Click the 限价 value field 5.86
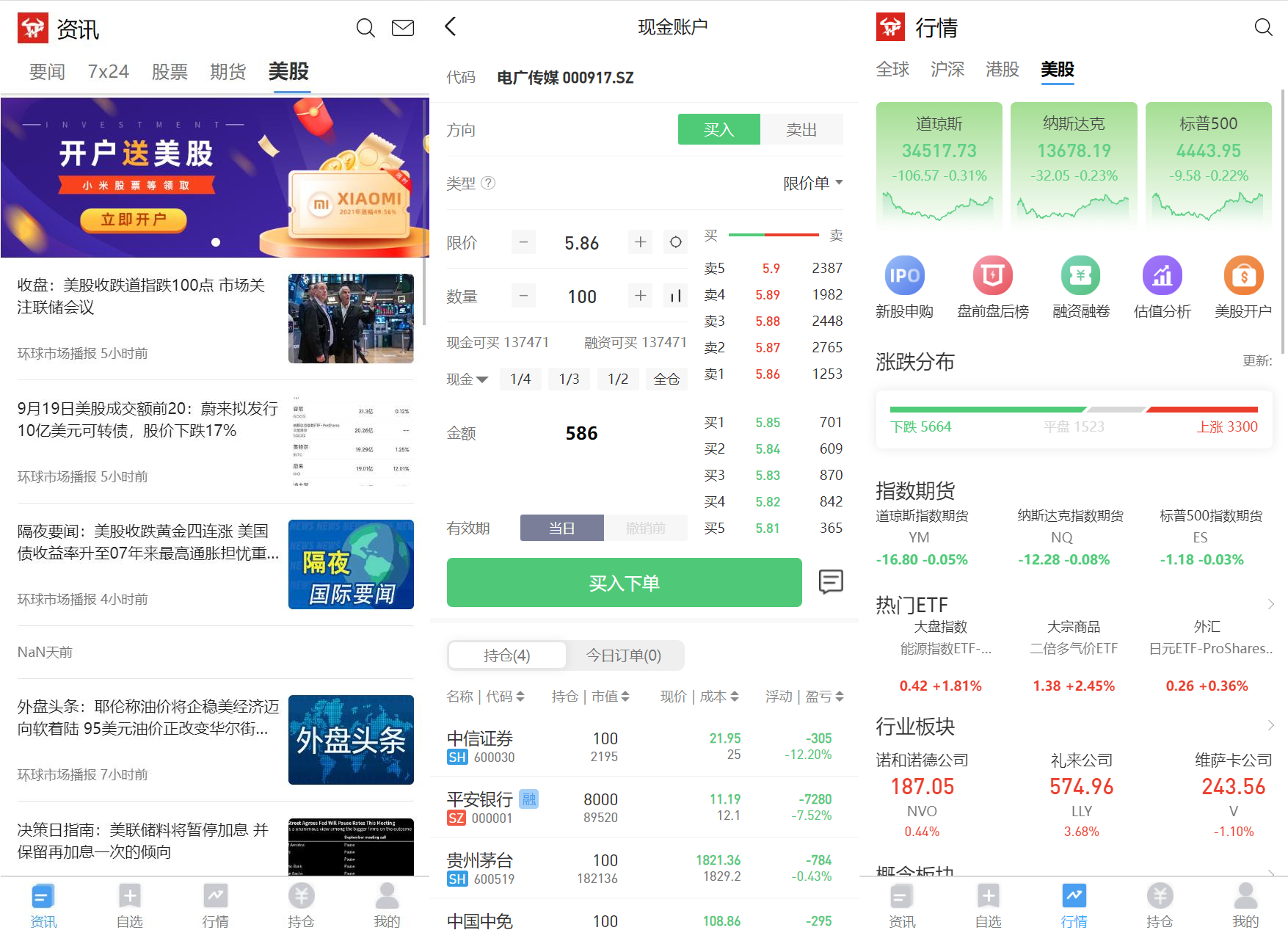The width and height of the screenshot is (1288, 930). point(582,242)
